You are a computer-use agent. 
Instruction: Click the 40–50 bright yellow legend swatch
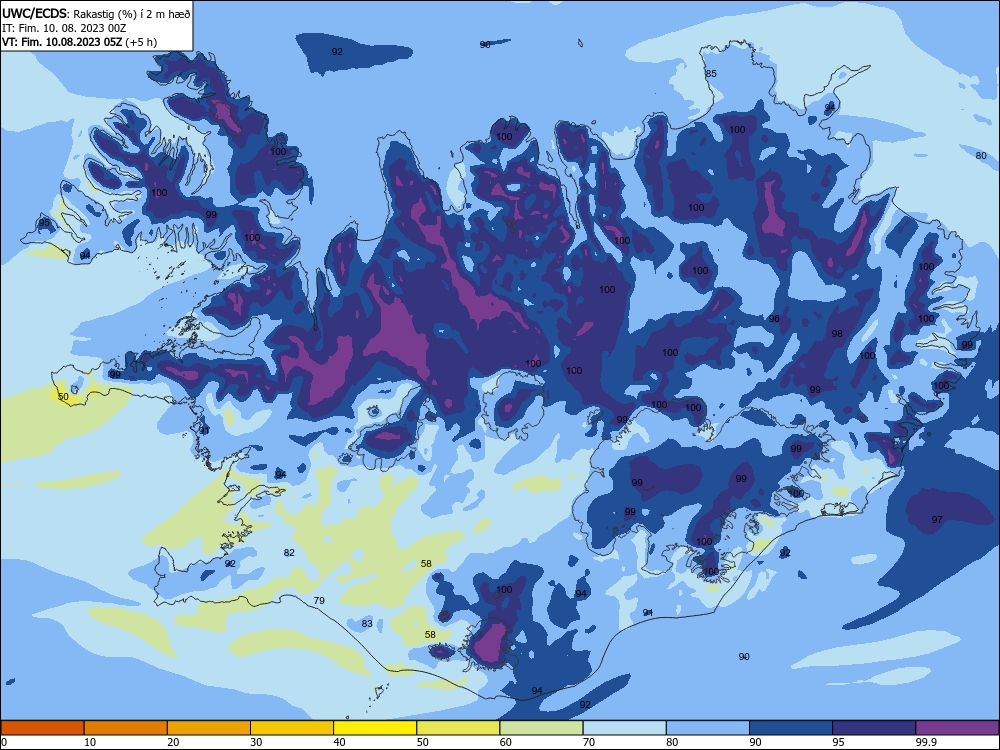click(x=375, y=728)
